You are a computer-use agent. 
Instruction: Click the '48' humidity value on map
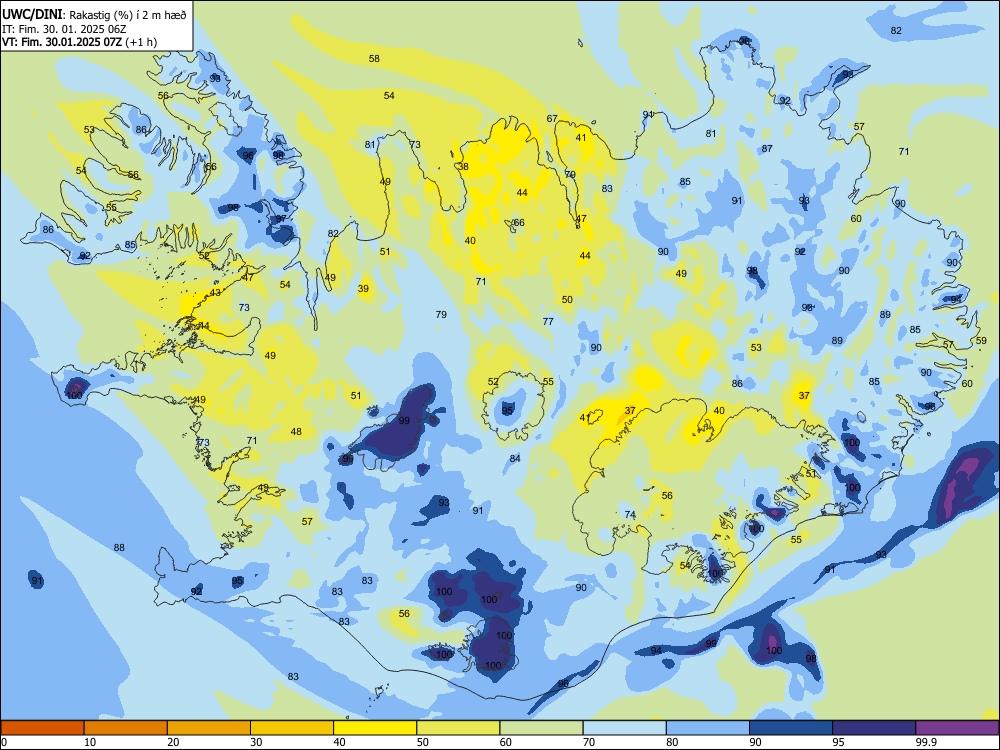tap(296, 432)
